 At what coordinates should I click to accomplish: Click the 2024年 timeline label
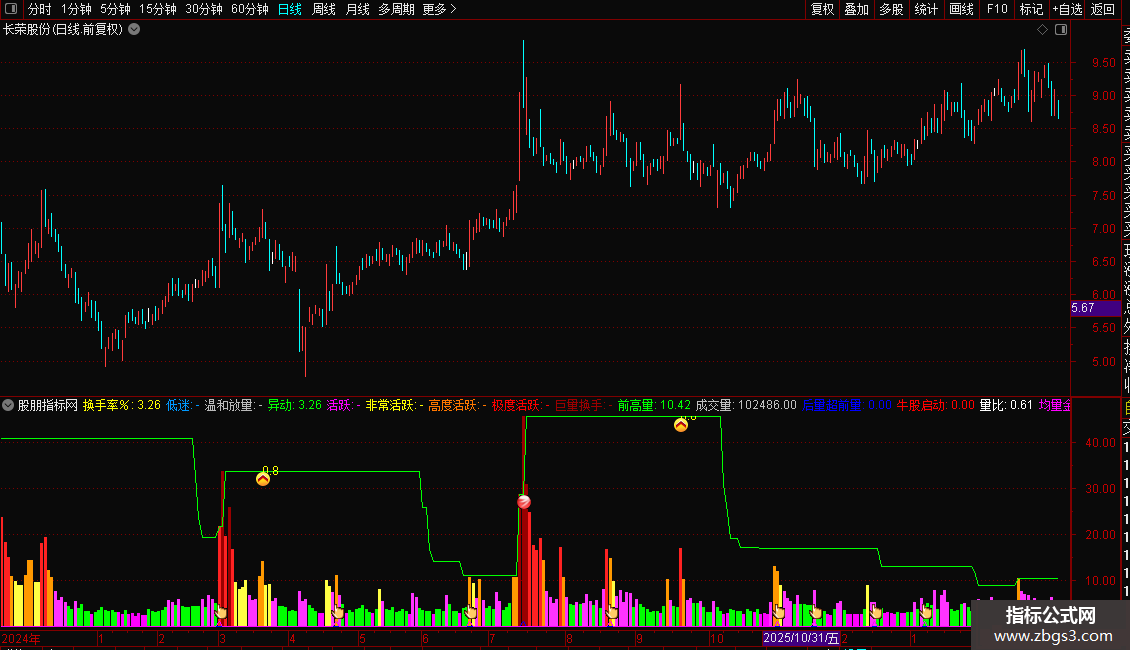pyautogui.click(x=21, y=638)
